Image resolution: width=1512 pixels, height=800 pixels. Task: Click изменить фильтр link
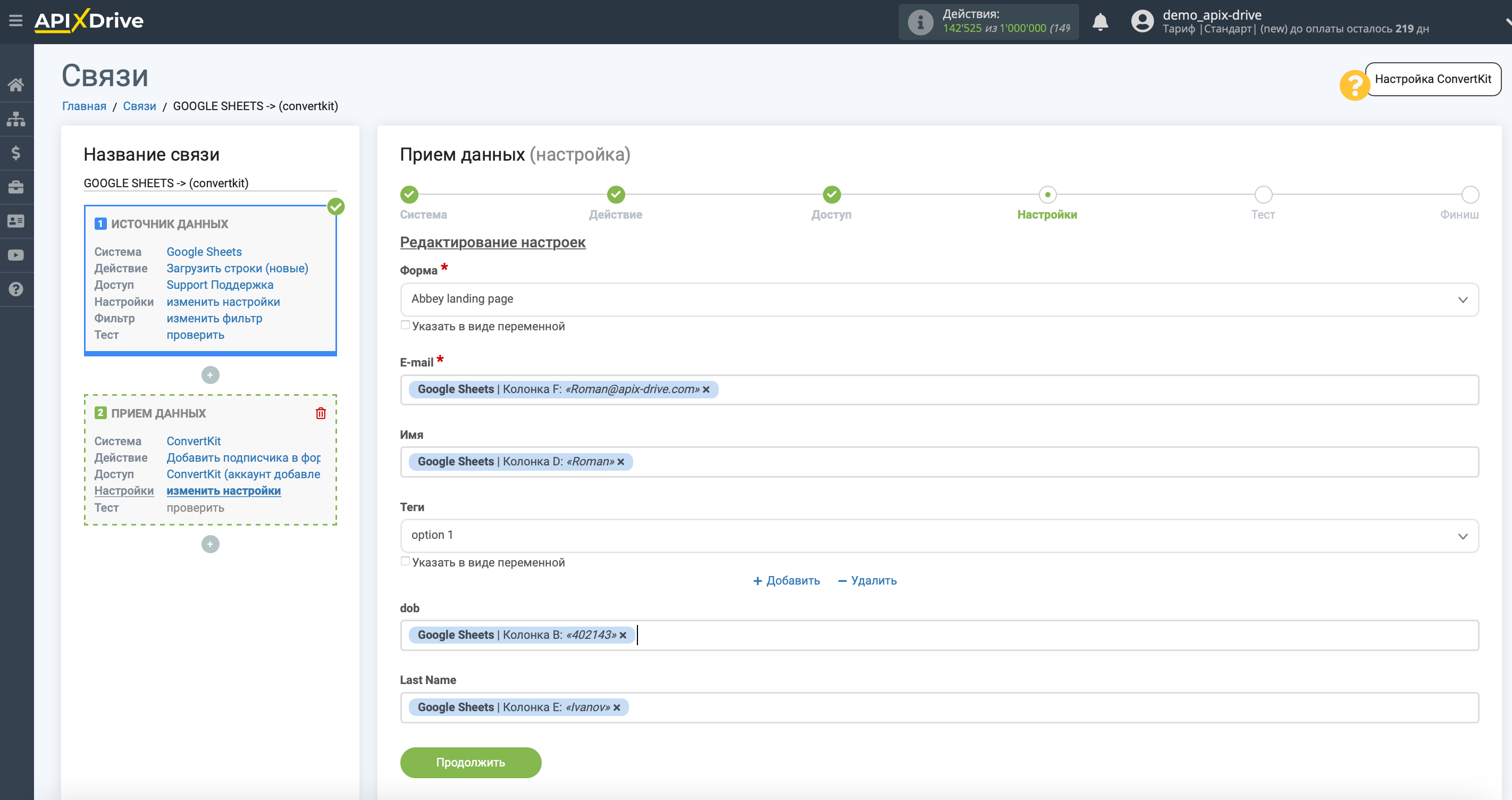pos(214,319)
